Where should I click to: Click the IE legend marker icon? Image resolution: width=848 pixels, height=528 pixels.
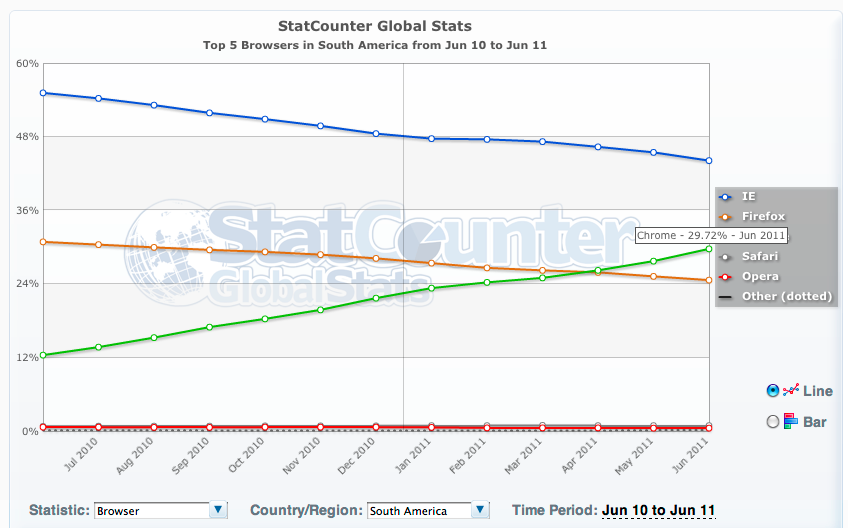pyautogui.click(x=727, y=196)
